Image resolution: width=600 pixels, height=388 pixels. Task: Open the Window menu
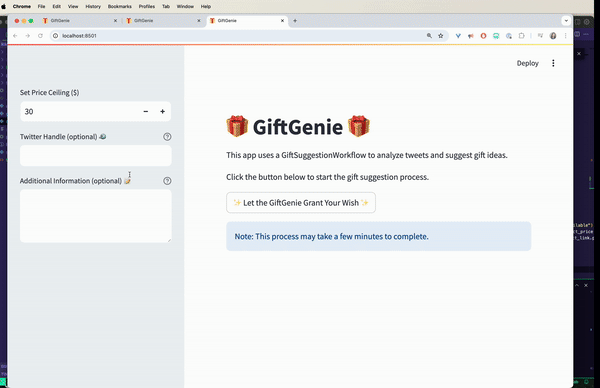pyautogui.click(x=185, y=7)
